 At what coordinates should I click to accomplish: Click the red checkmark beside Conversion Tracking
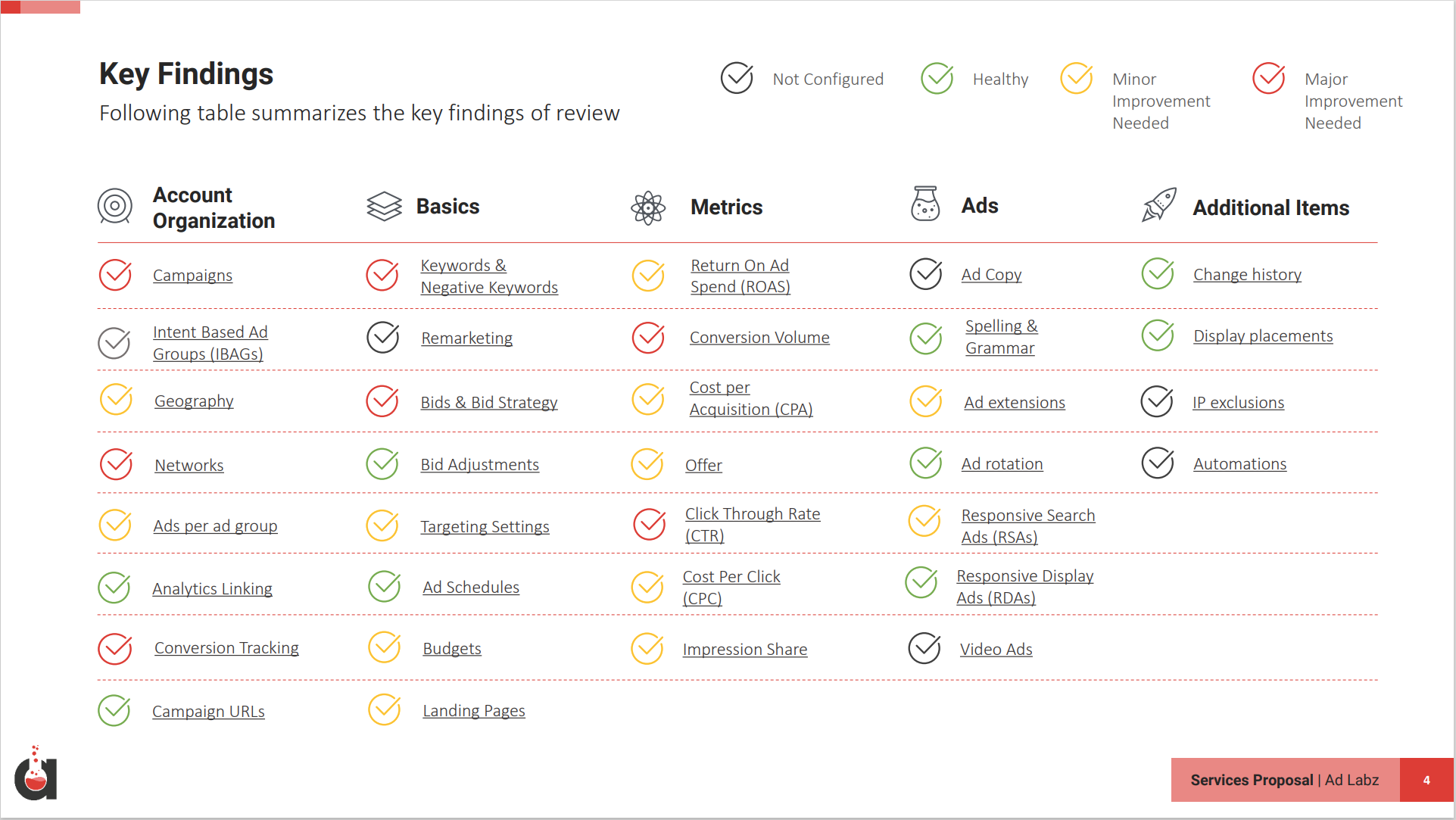115,648
